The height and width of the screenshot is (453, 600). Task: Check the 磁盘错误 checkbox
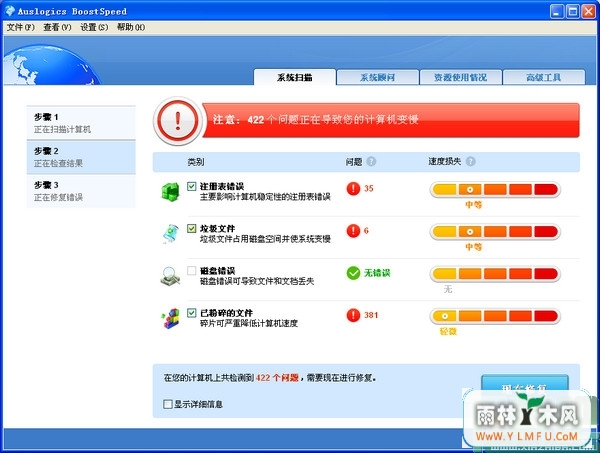click(x=192, y=270)
